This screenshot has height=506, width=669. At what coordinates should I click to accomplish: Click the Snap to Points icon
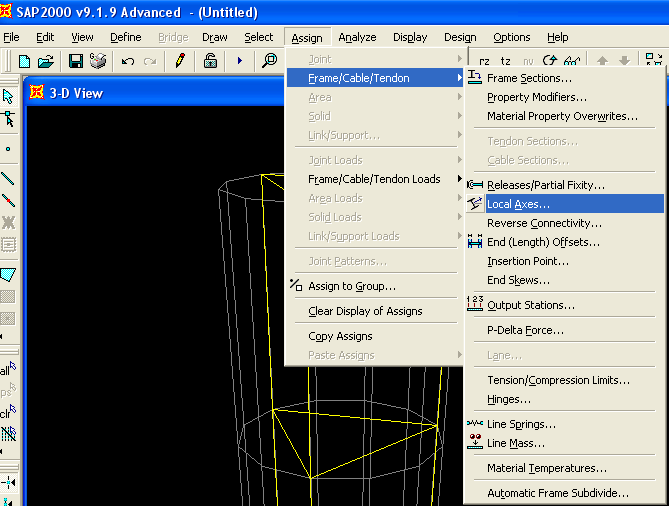click(x=8, y=483)
